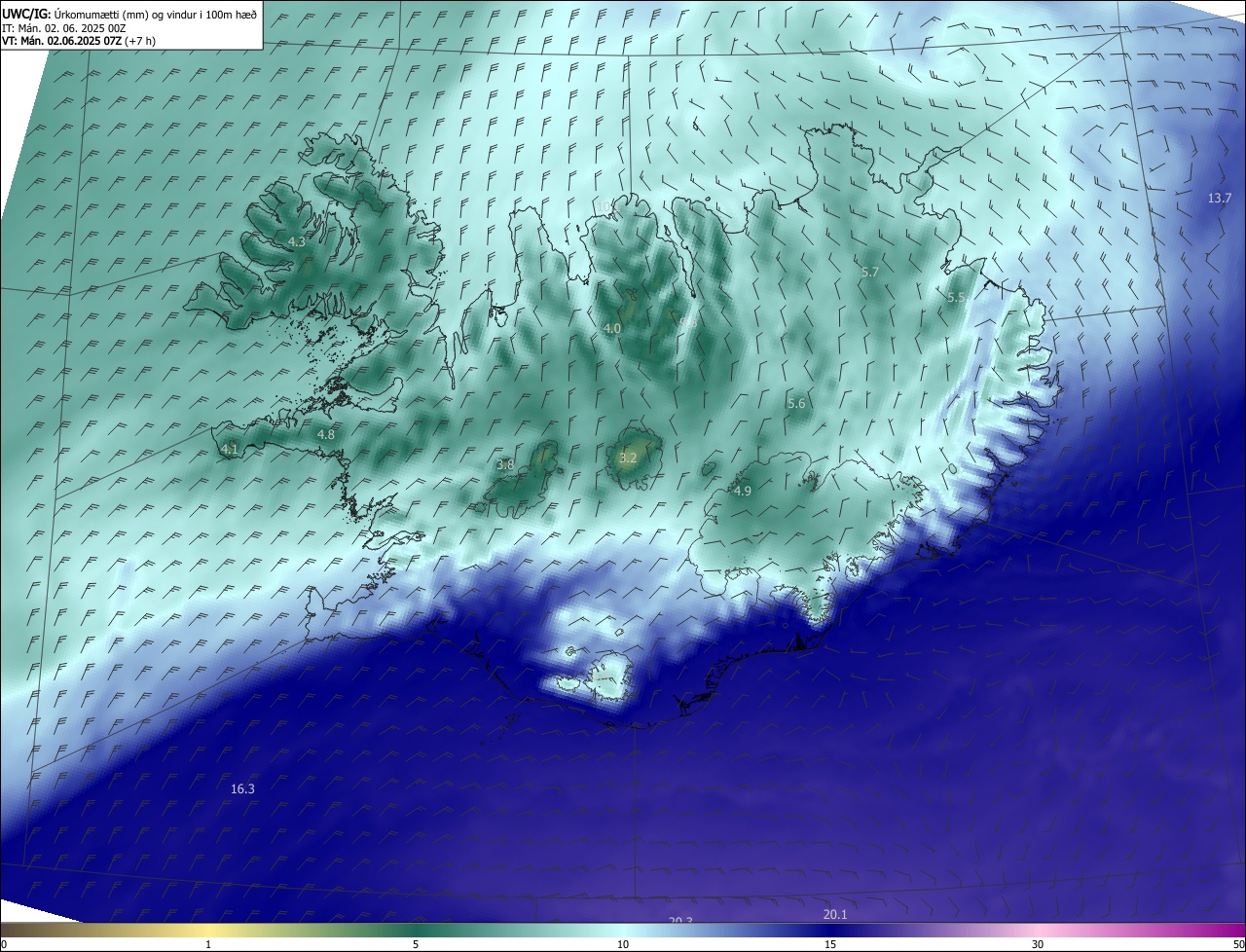Click the 4.1 value on the map

pyautogui.click(x=229, y=450)
